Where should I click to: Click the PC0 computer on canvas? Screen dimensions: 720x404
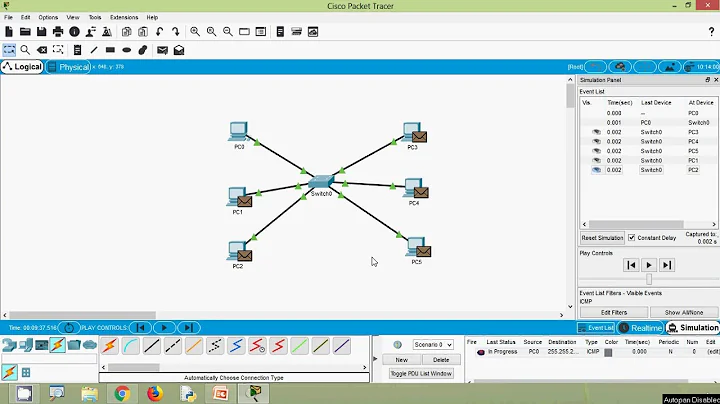pos(238,131)
